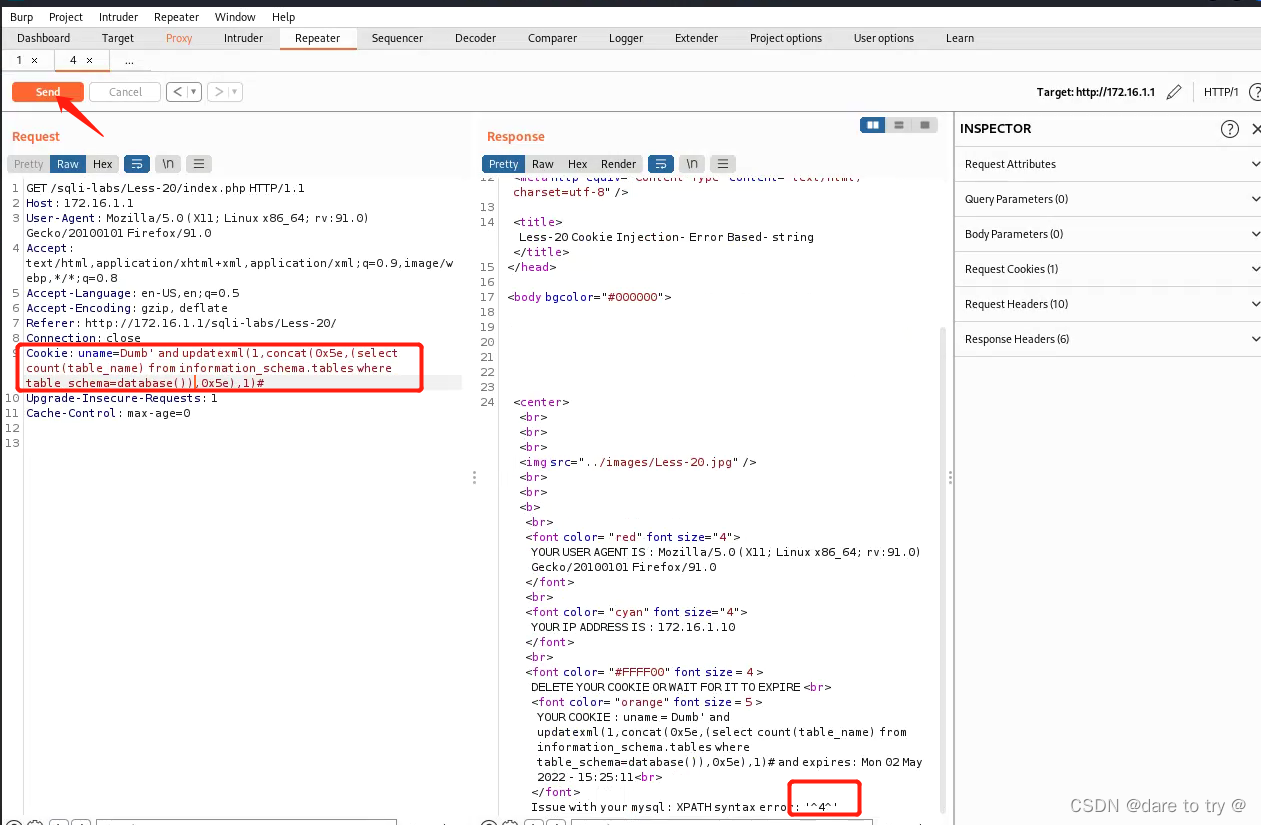
Task: Switch to Project options tab
Action: coord(786,38)
